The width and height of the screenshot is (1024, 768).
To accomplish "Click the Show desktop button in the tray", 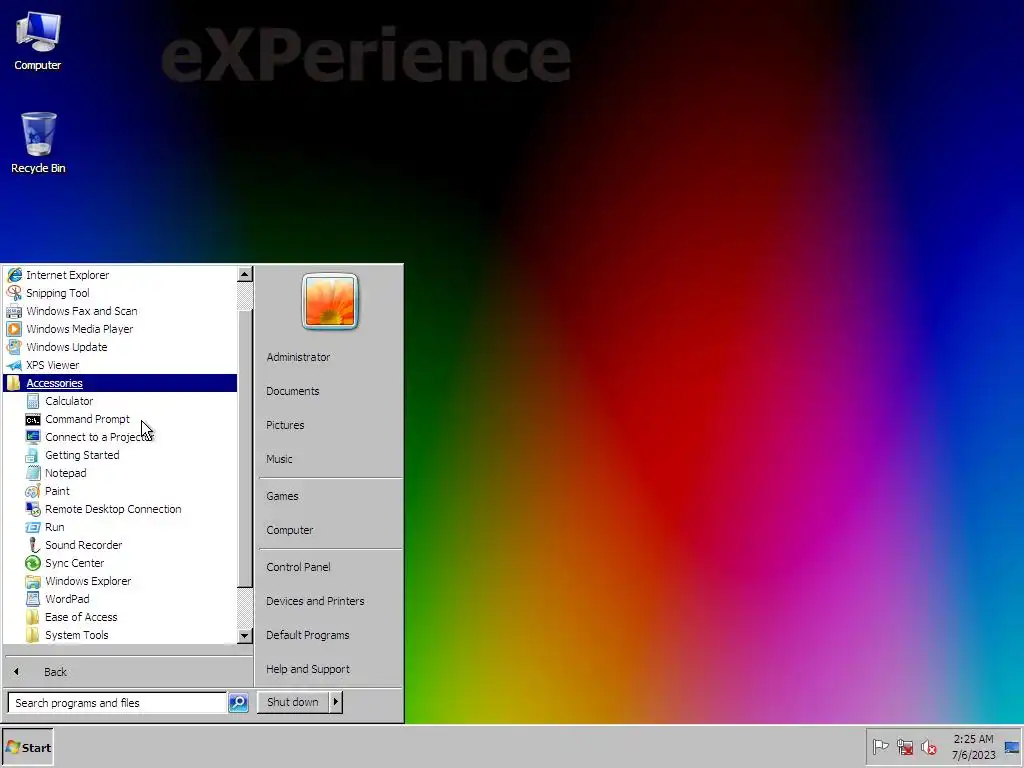I will pyautogui.click(x=1012, y=747).
